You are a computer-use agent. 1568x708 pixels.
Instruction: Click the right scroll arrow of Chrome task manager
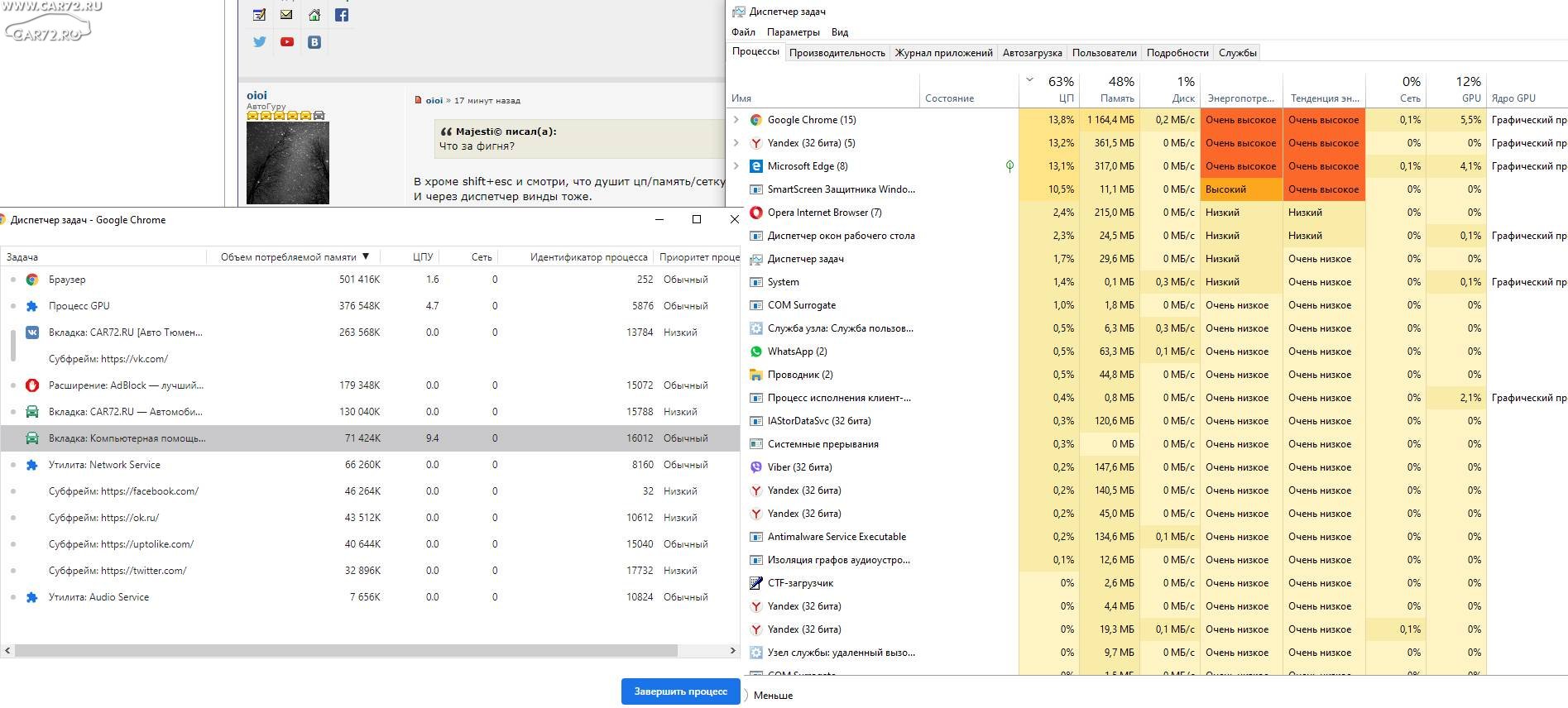coord(732,651)
